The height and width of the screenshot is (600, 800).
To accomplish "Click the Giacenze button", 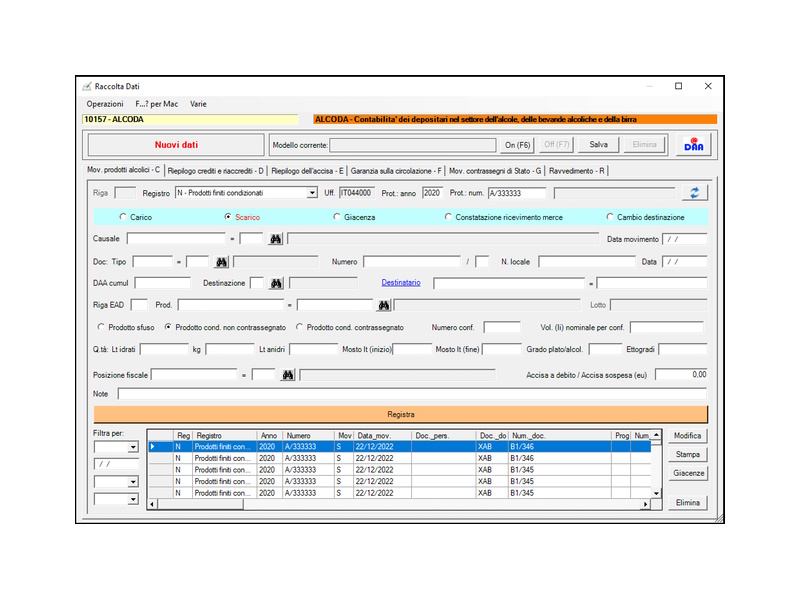I will (x=687, y=473).
